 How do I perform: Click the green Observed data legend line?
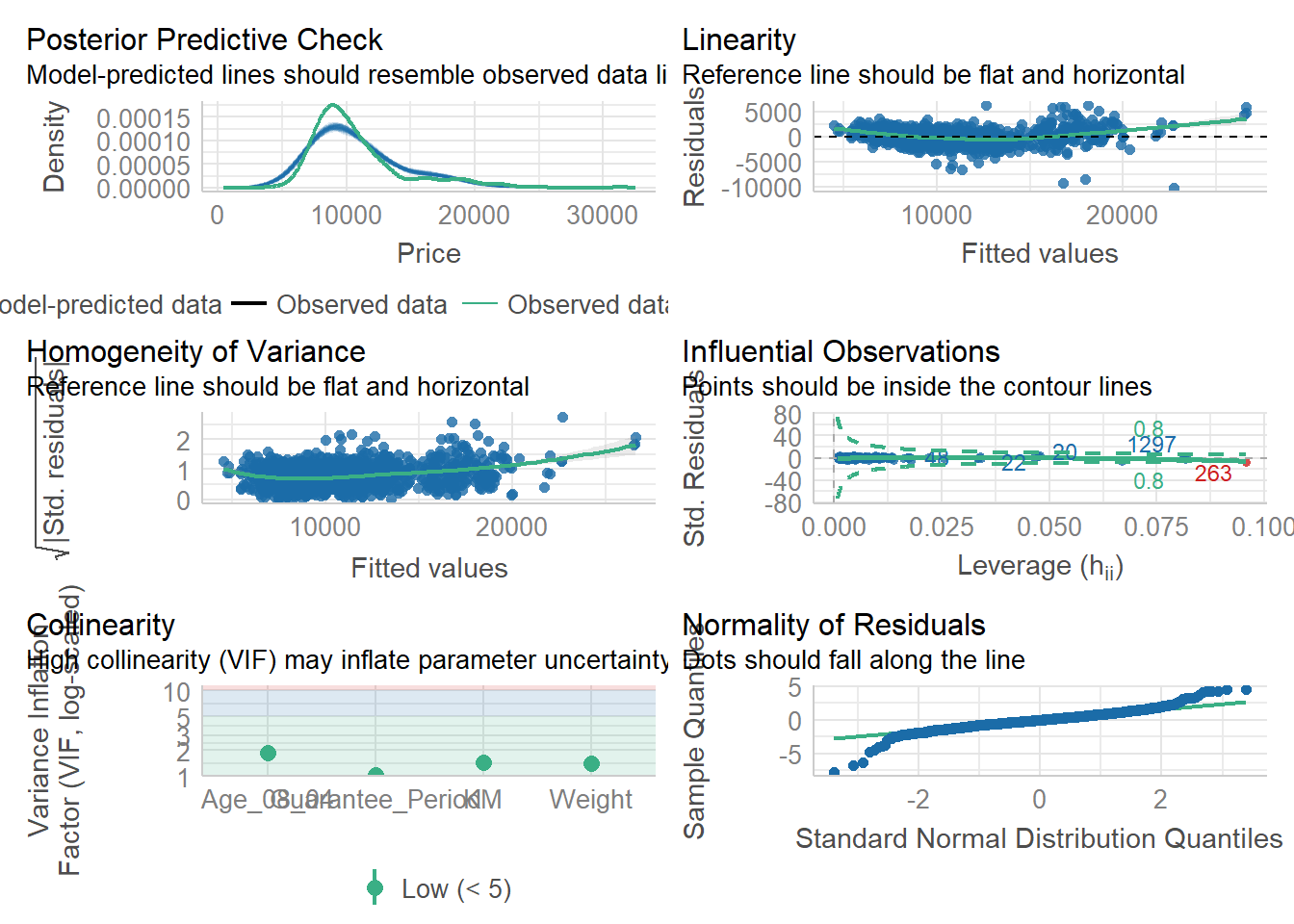pyautogui.click(x=479, y=304)
